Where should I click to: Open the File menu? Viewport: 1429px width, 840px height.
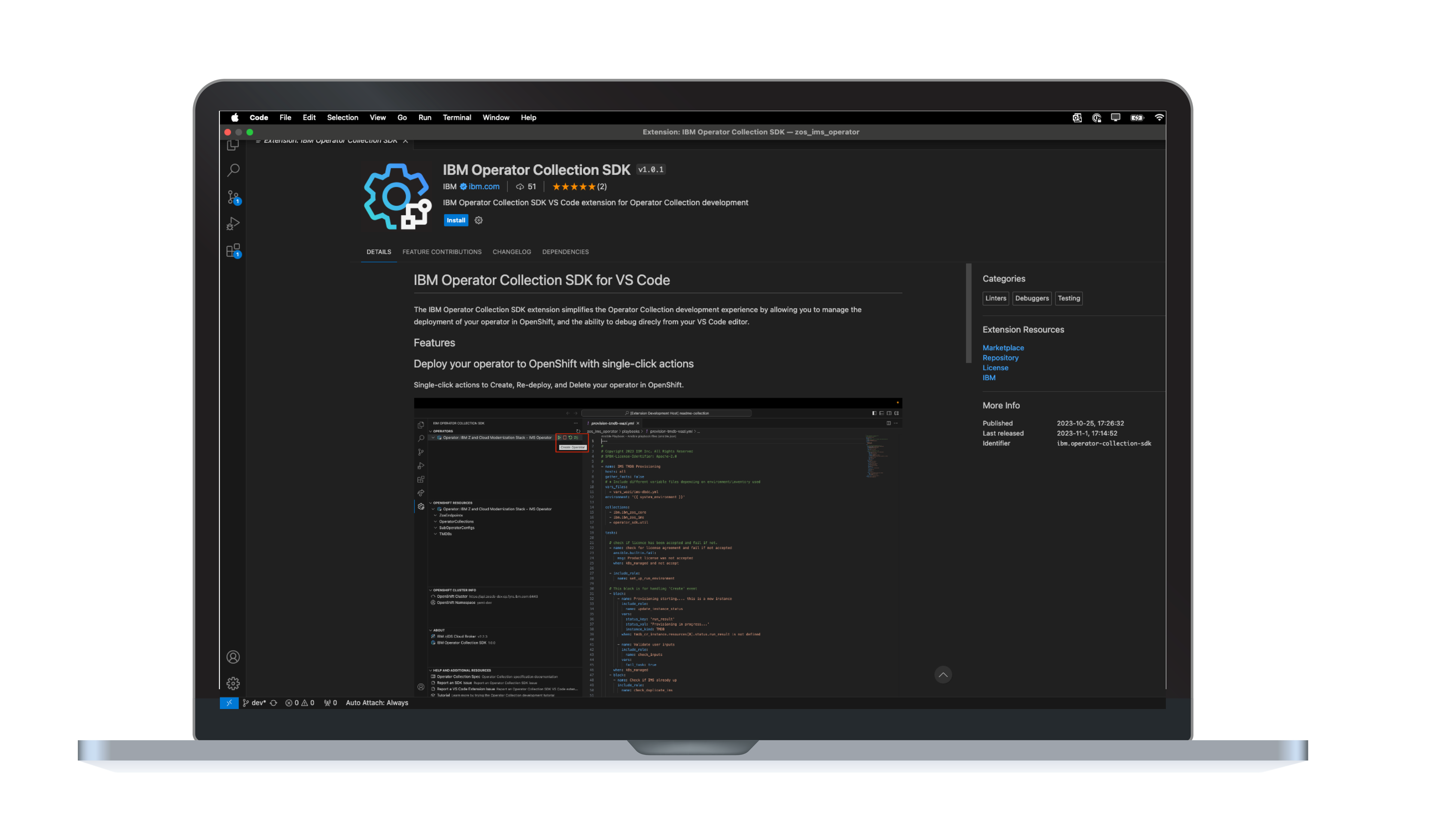pos(285,117)
